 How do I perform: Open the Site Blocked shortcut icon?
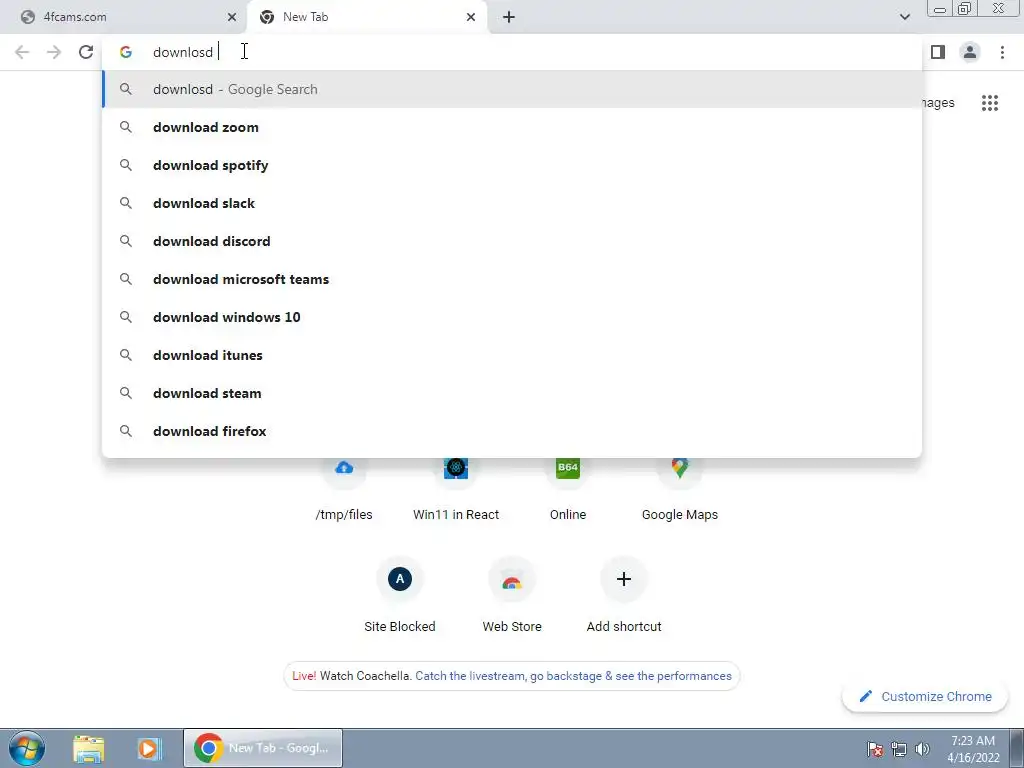coord(400,579)
